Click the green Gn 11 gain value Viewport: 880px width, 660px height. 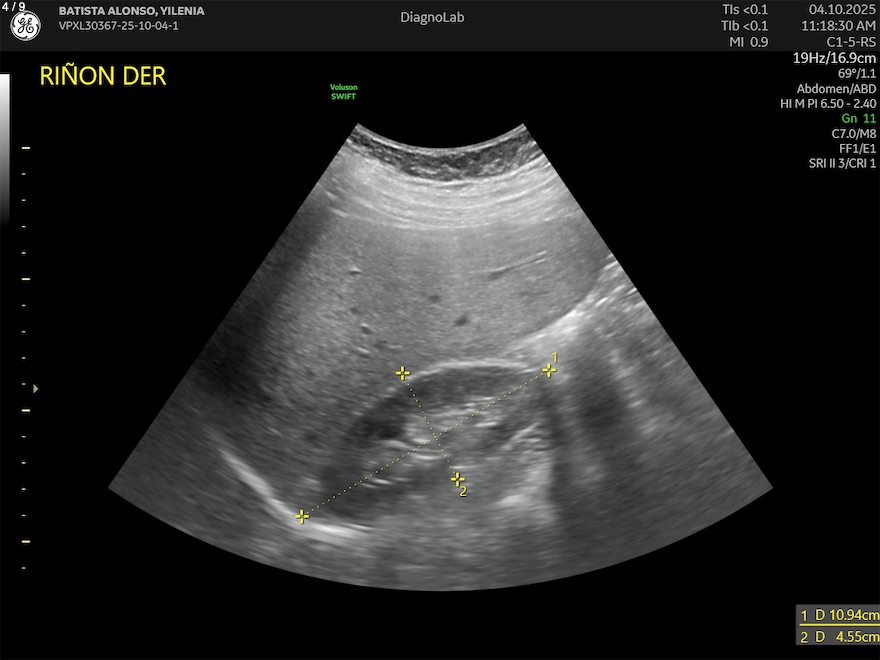(858, 118)
